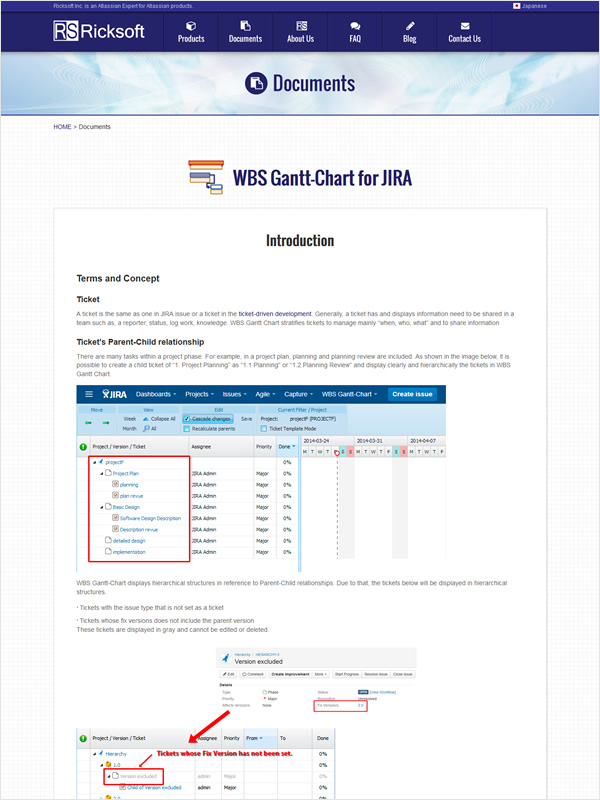Screen dimensions: 600x800
Task: Click the Collapse All triangle icon
Action: pos(146,419)
